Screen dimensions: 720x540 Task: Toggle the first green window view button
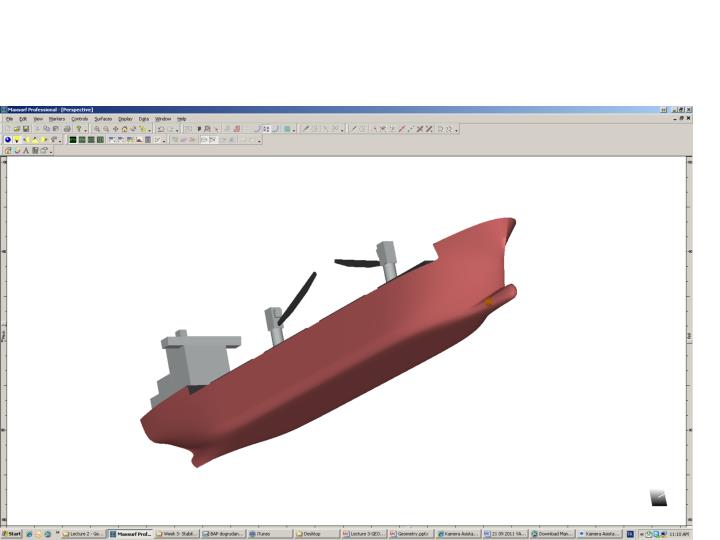tap(73, 140)
